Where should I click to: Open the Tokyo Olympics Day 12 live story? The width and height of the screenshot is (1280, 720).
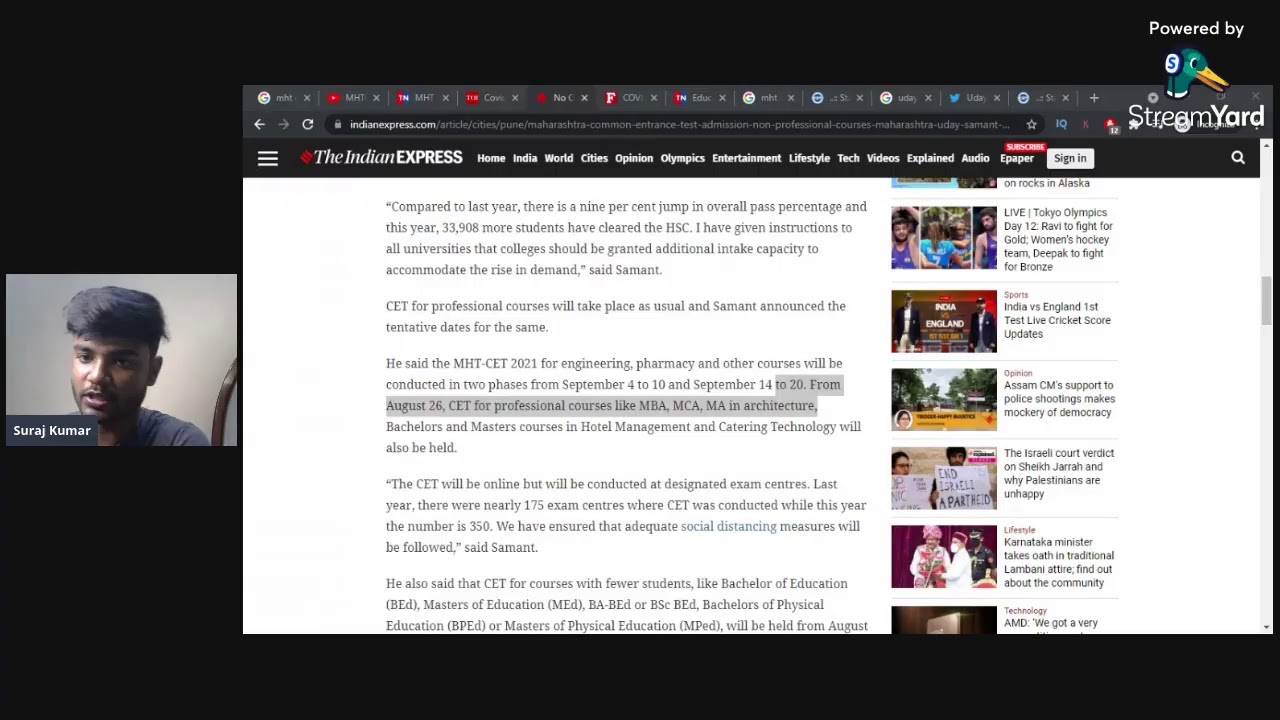click(1058, 240)
